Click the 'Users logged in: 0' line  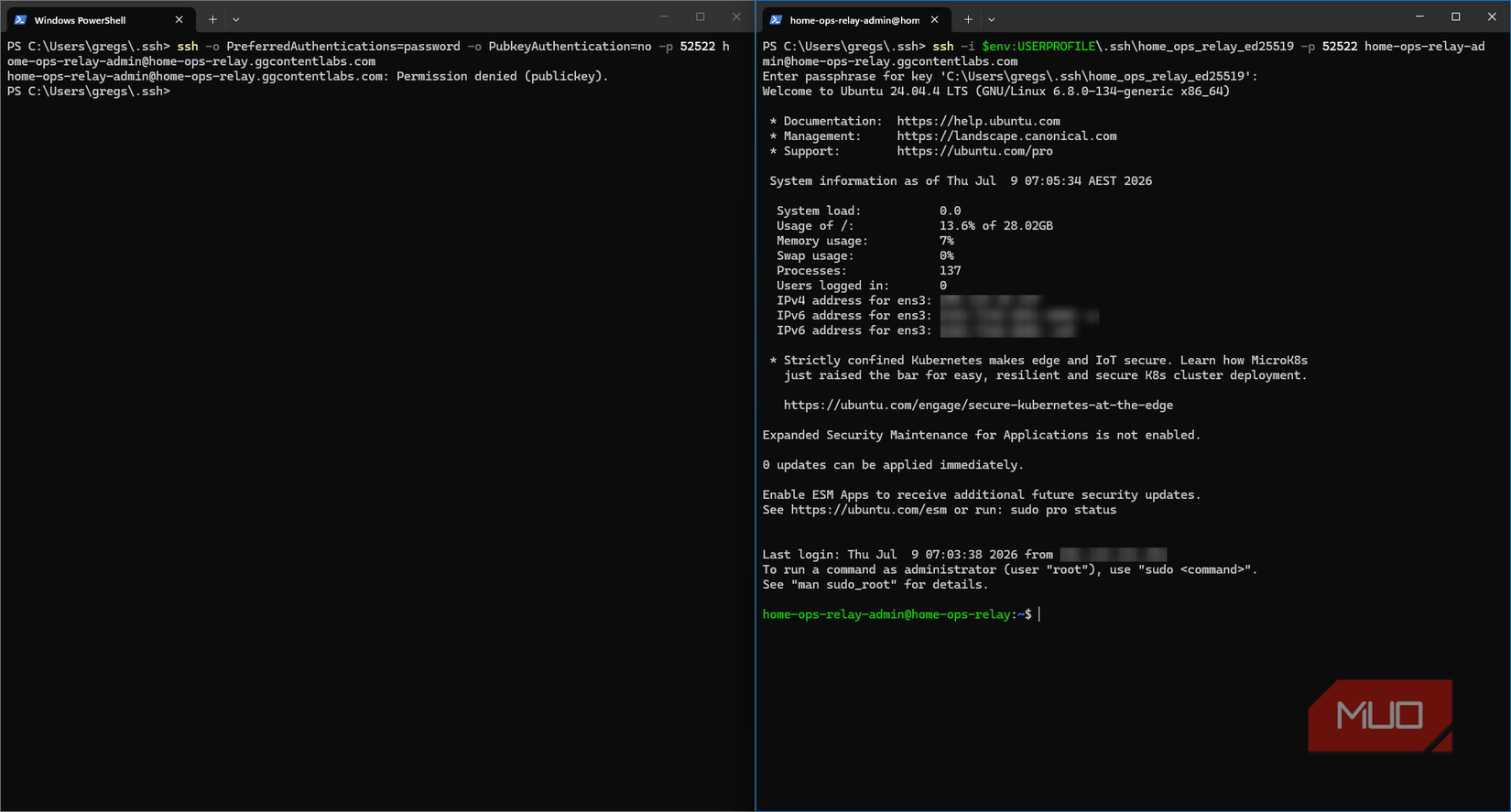click(x=862, y=286)
